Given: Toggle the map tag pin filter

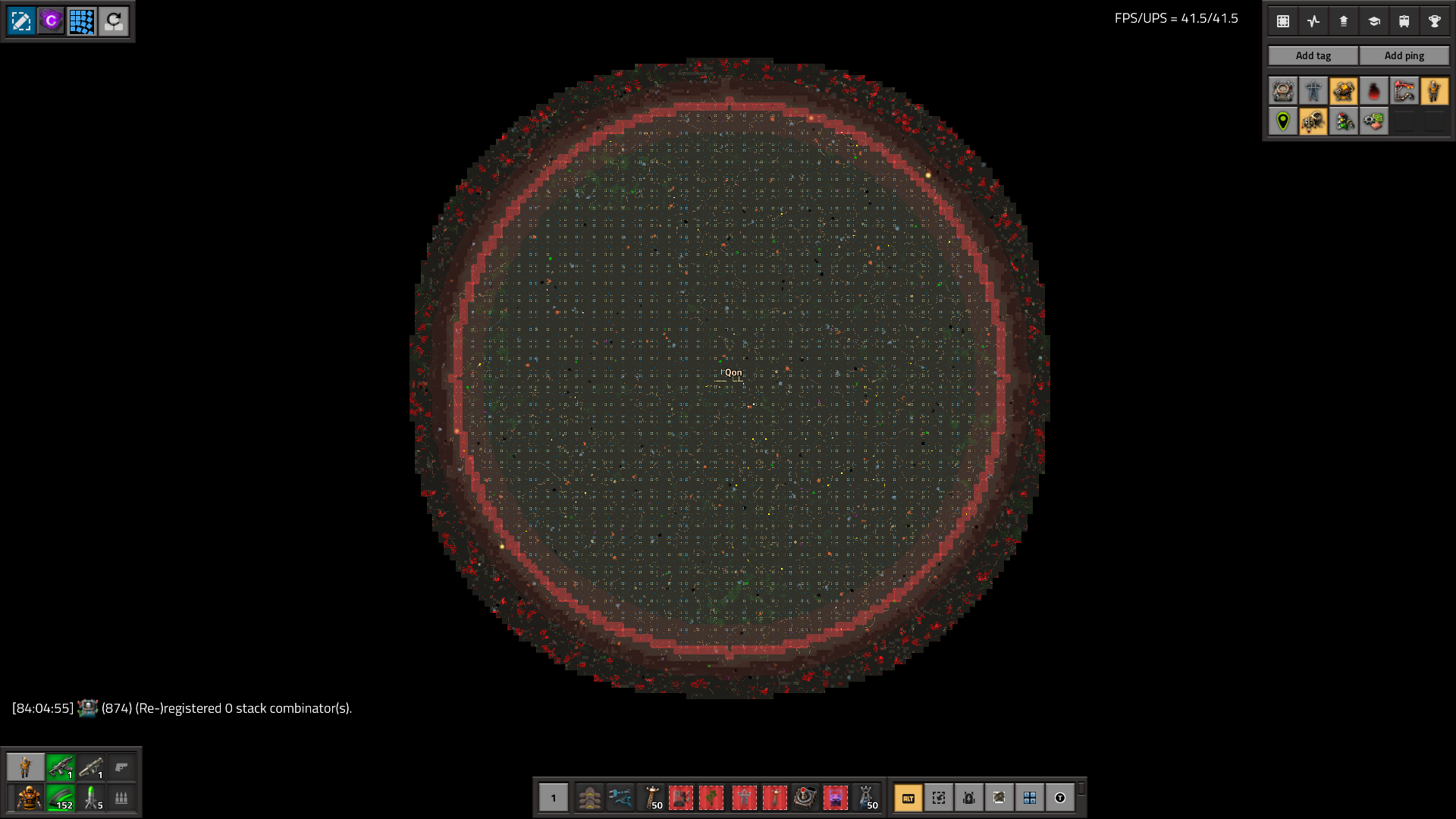Looking at the screenshot, I should 1283,121.
